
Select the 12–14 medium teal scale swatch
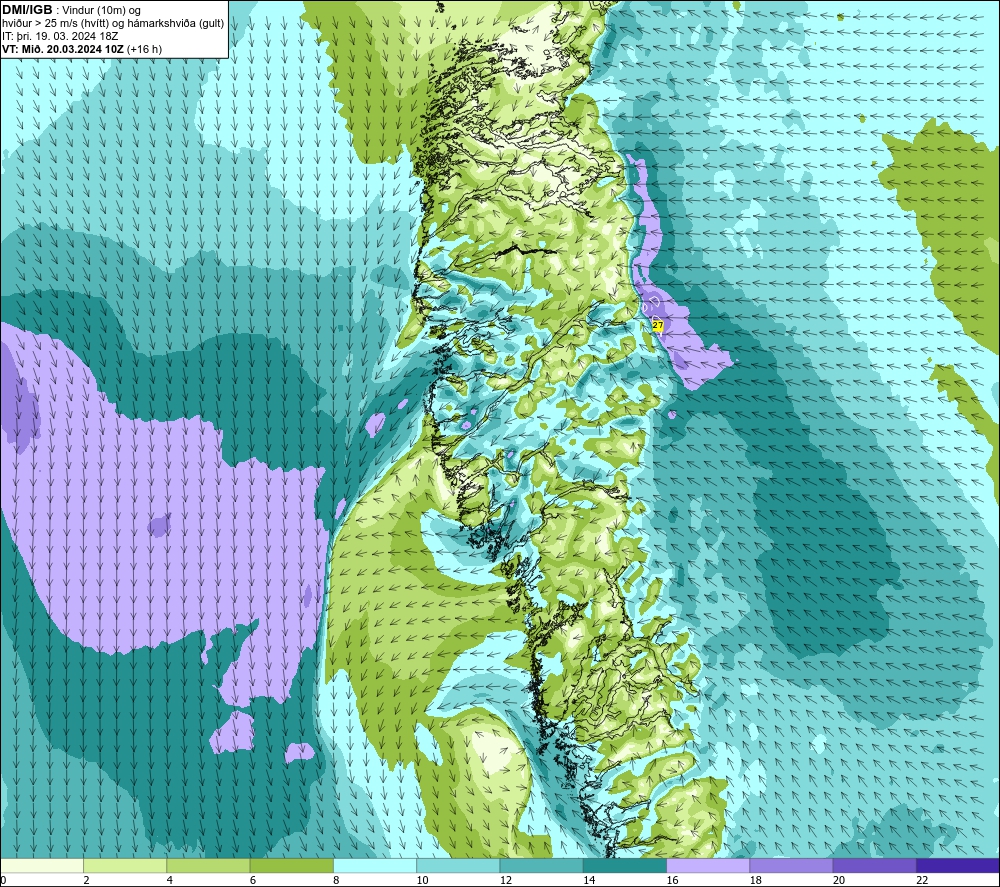coord(541,865)
